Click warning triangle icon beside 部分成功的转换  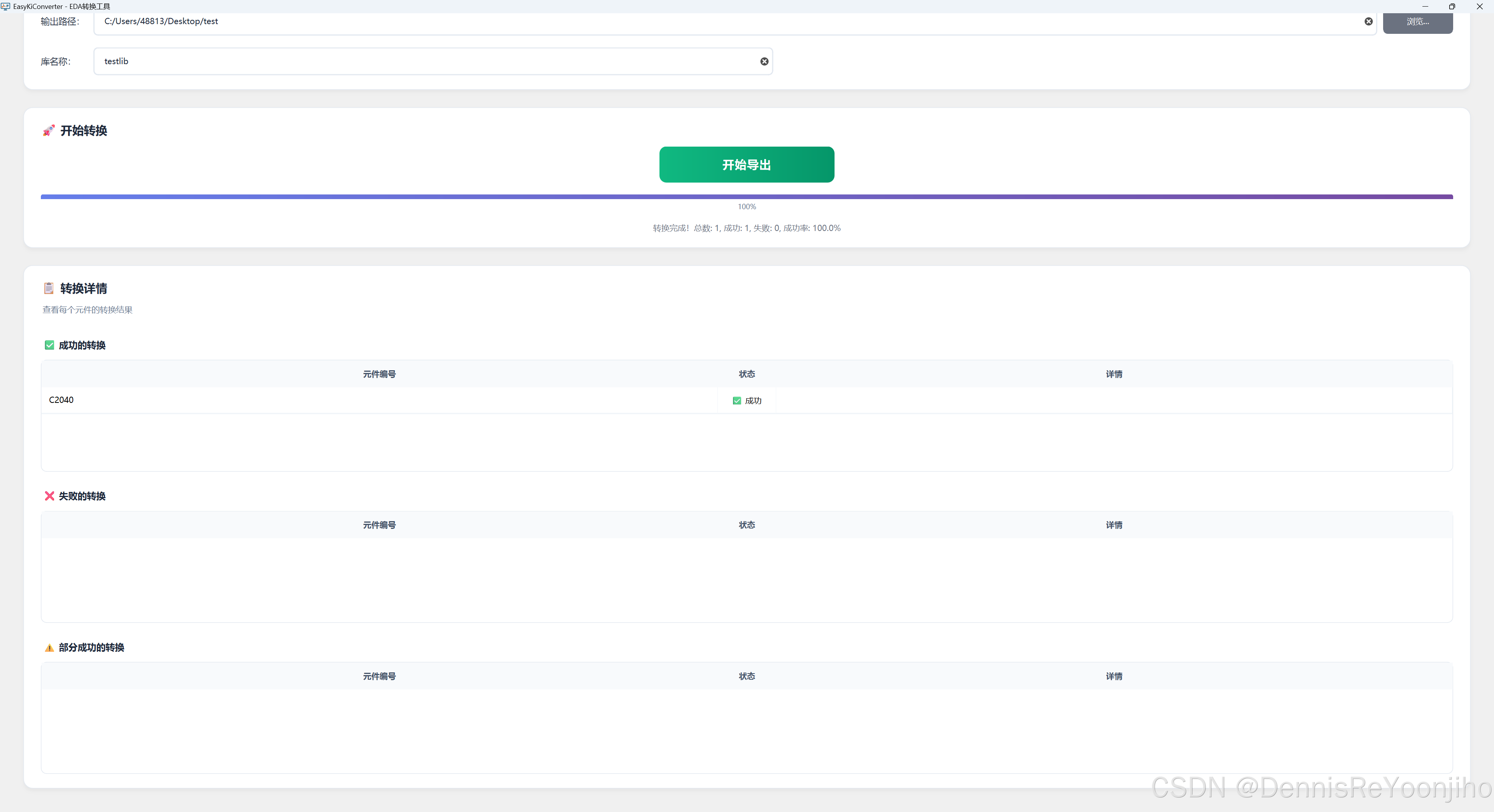[49, 647]
